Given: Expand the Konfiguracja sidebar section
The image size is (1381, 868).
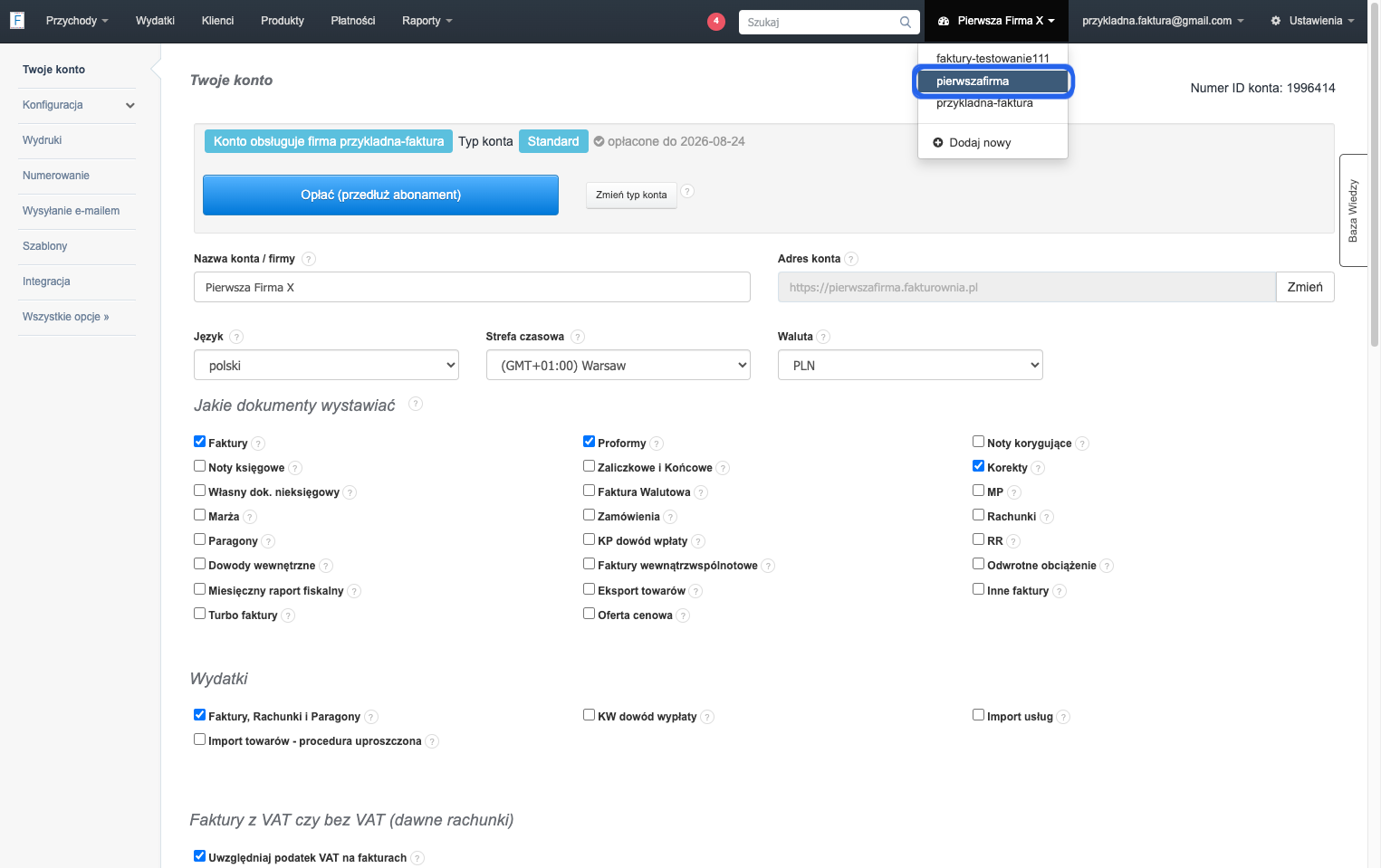Looking at the screenshot, I should 77,105.
